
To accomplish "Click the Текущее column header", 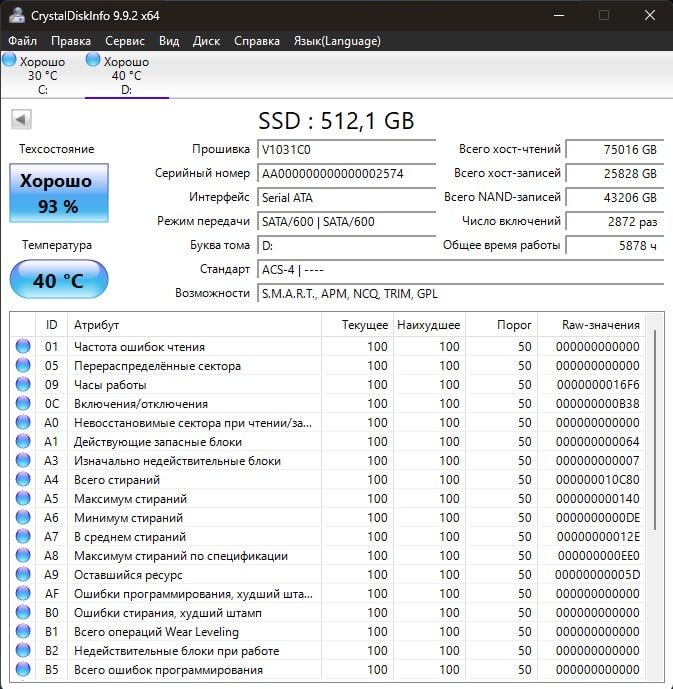I will (357, 325).
